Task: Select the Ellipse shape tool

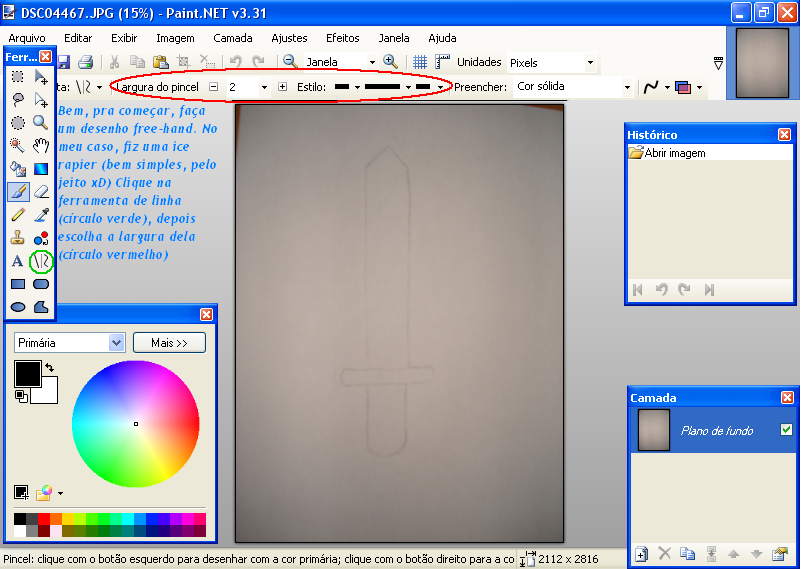Action: pos(18,308)
